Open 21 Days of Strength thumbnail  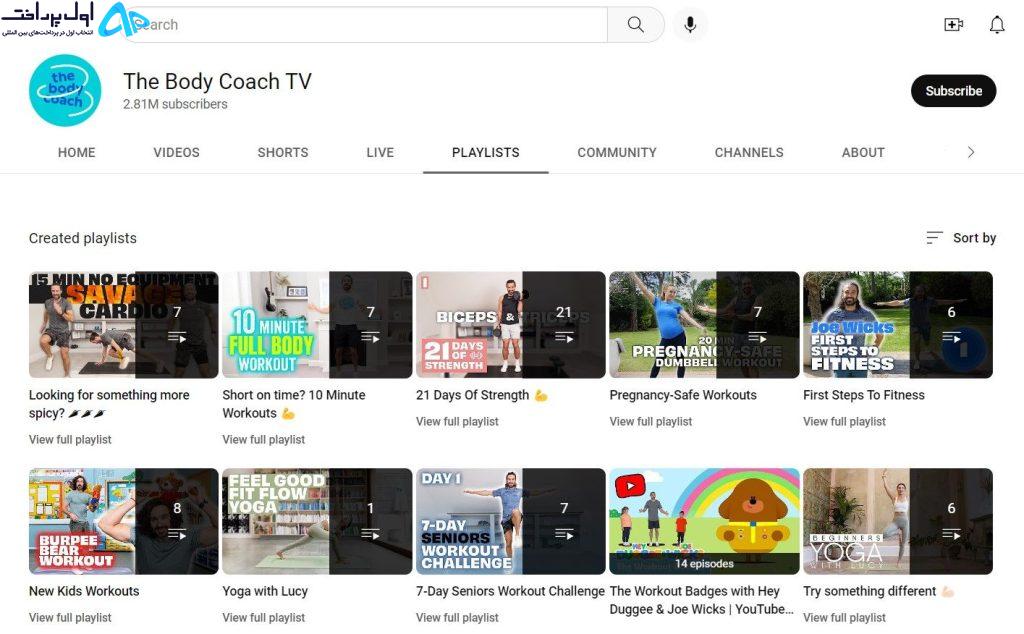(x=511, y=325)
